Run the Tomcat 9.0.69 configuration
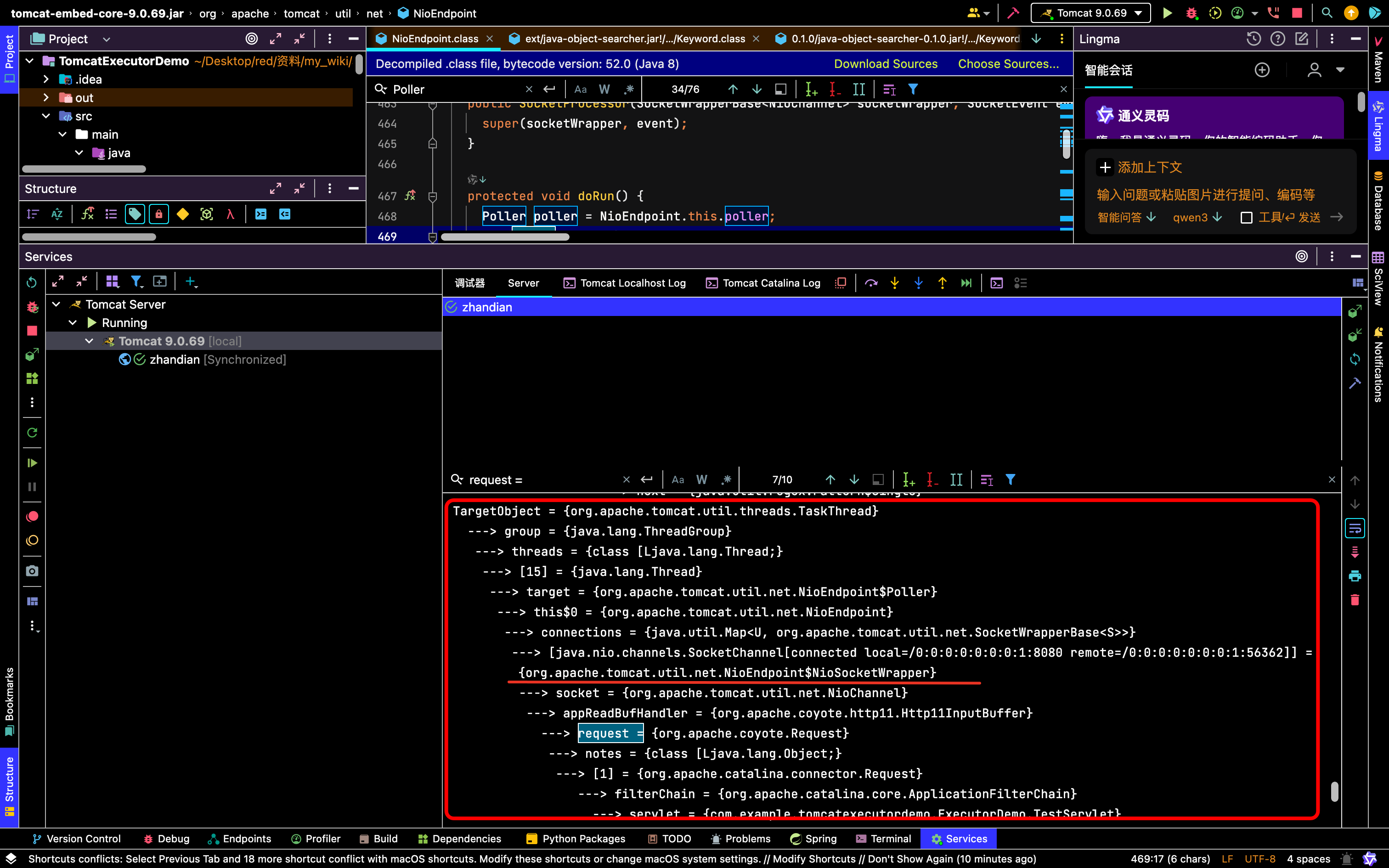This screenshot has width=1389, height=868. [1167, 13]
